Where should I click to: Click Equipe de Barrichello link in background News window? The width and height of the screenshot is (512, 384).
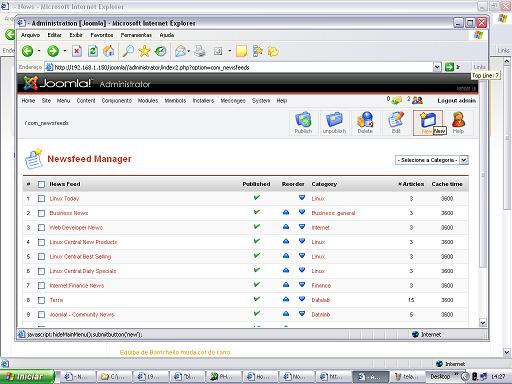pyautogui.click(x=175, y=352)
